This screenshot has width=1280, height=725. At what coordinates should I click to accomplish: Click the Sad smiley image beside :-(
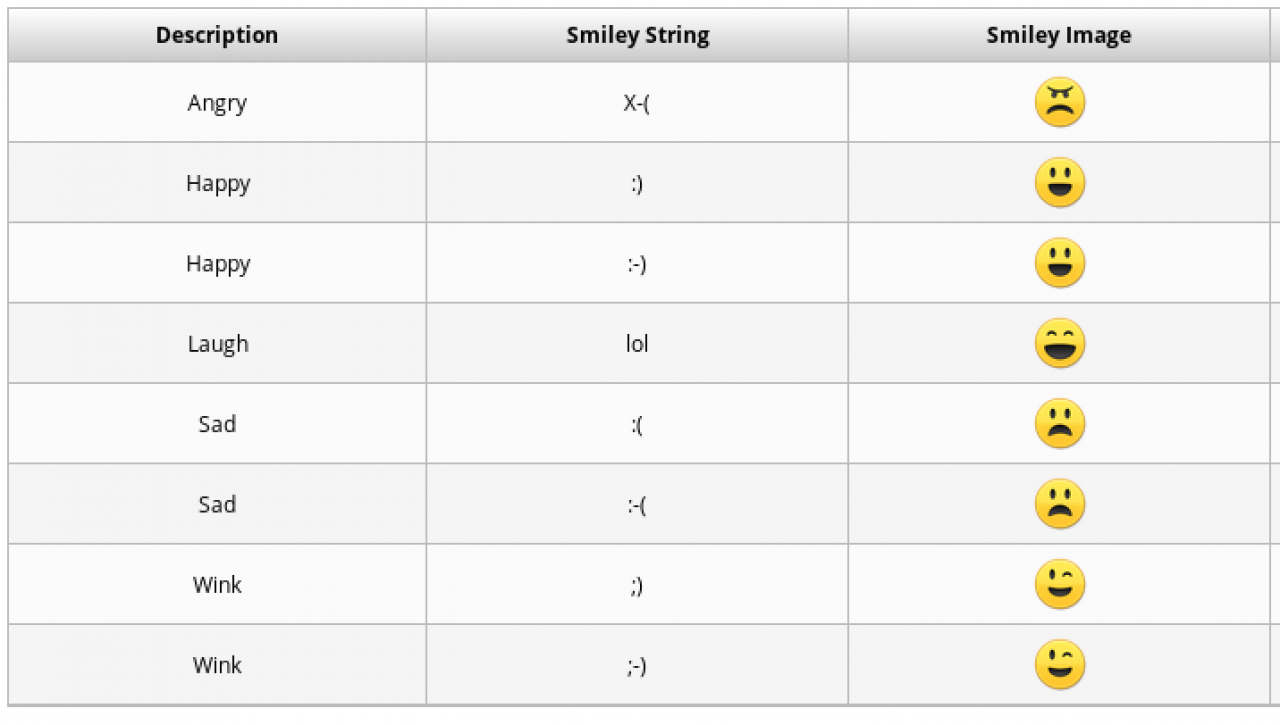1059,504
